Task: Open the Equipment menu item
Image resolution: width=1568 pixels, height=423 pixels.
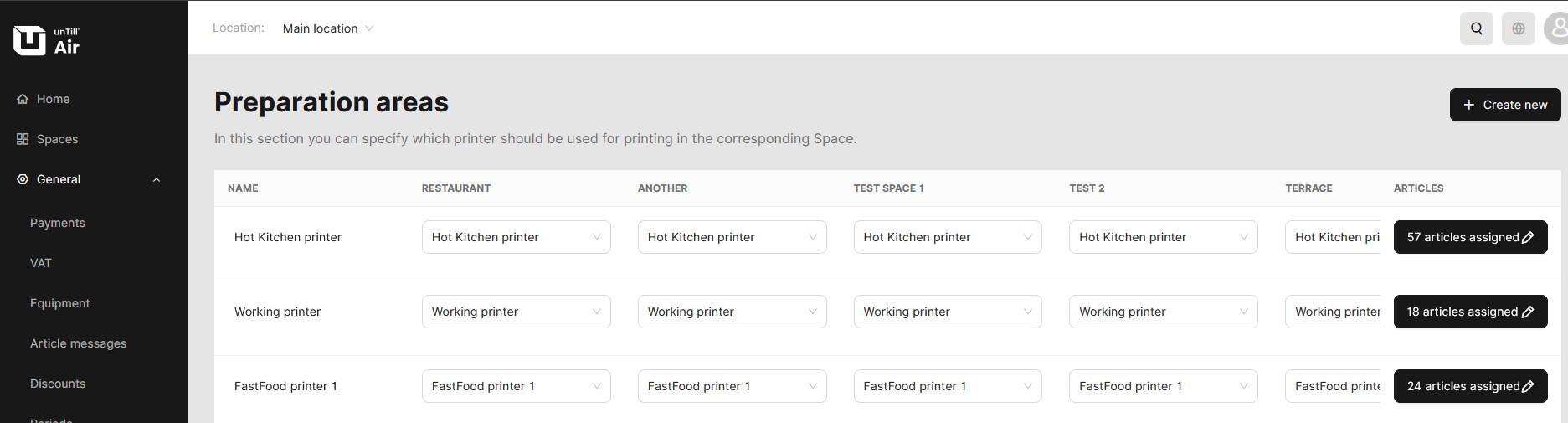Action: tap(59, 303)
